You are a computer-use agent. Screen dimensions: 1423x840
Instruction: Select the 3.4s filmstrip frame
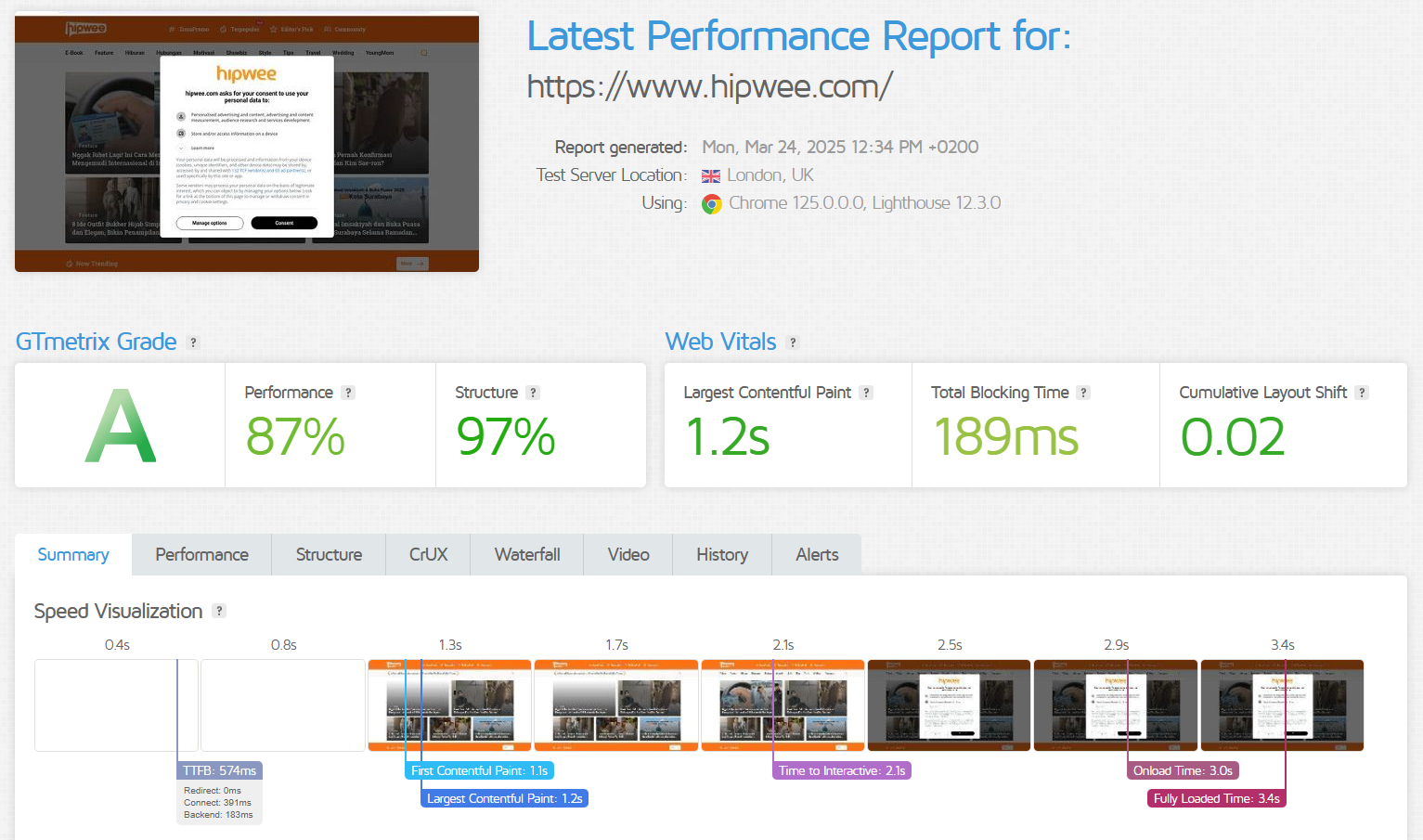pos(1282,705)
